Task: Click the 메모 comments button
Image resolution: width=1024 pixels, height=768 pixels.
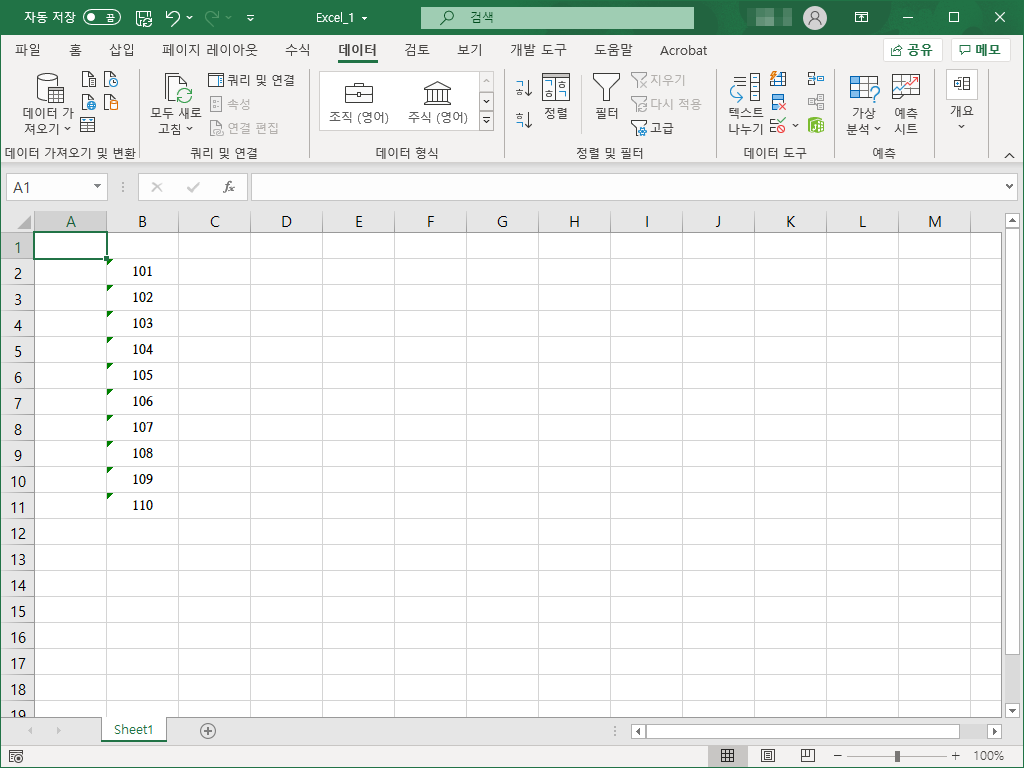Action: click(980, 50)
